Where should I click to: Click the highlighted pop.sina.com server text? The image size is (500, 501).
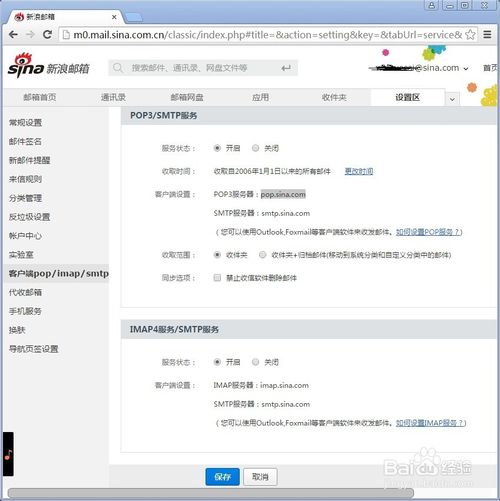(283, 194)
